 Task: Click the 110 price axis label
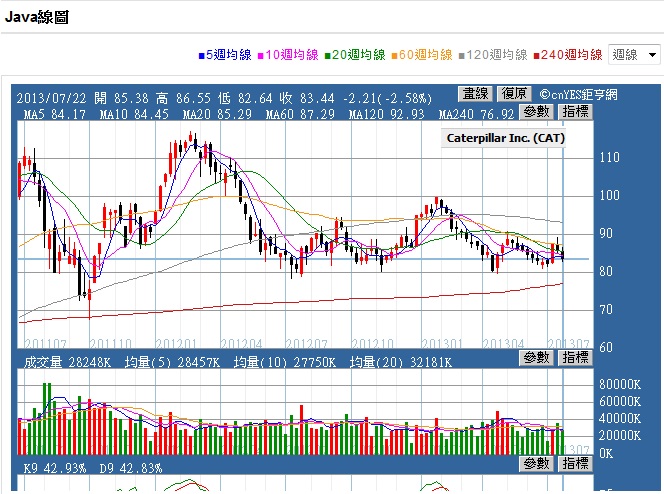(x=609, y=157)
